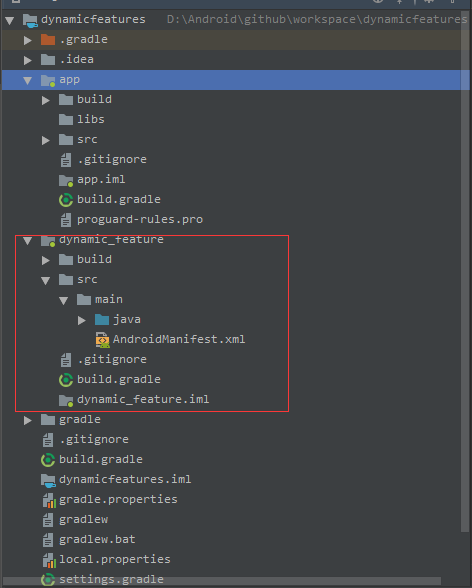Viewport: 472px width, 588px height.
Task: Select the main folder name
Action: tap(109, 300)
